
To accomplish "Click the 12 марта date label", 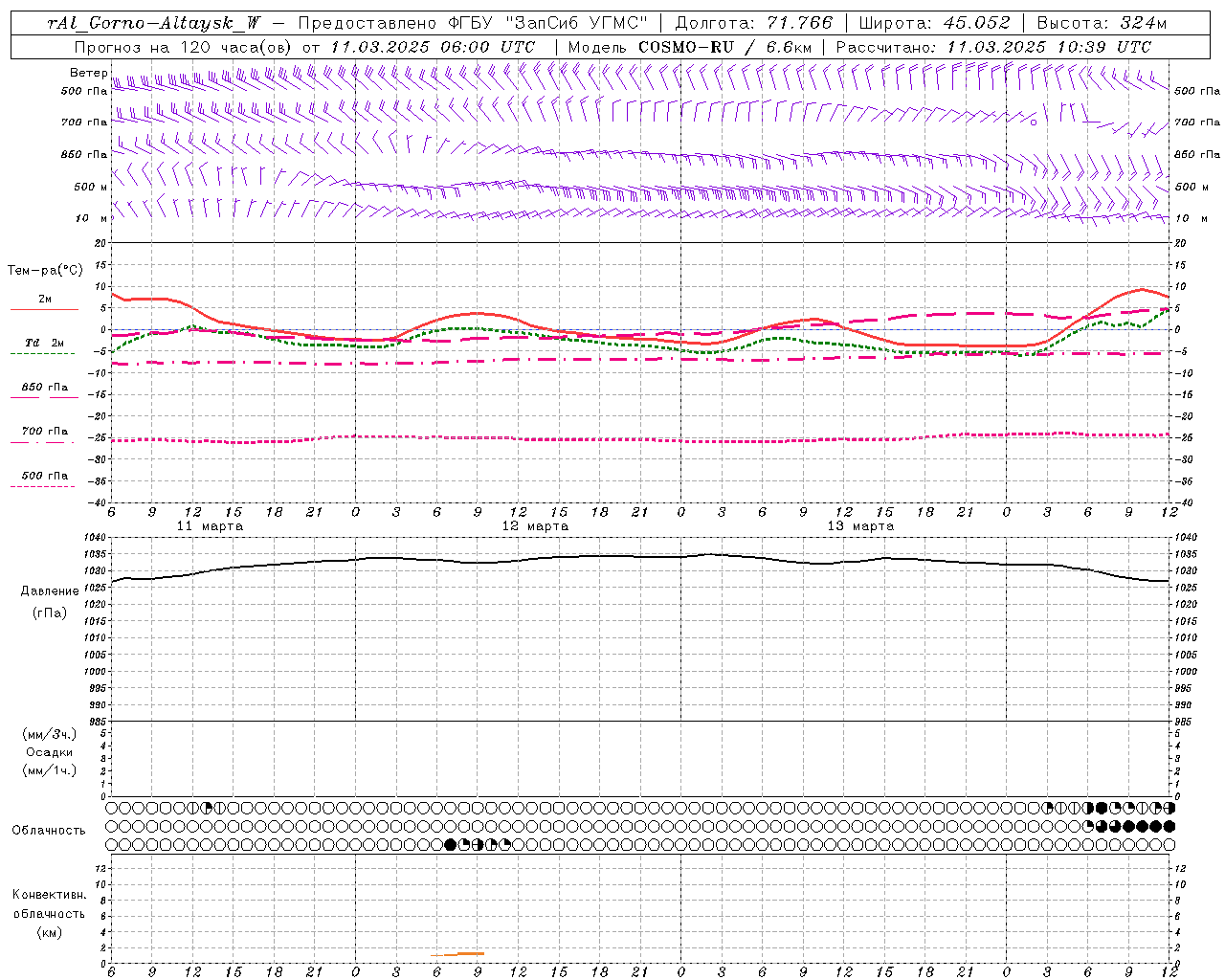I will (535, 526).
